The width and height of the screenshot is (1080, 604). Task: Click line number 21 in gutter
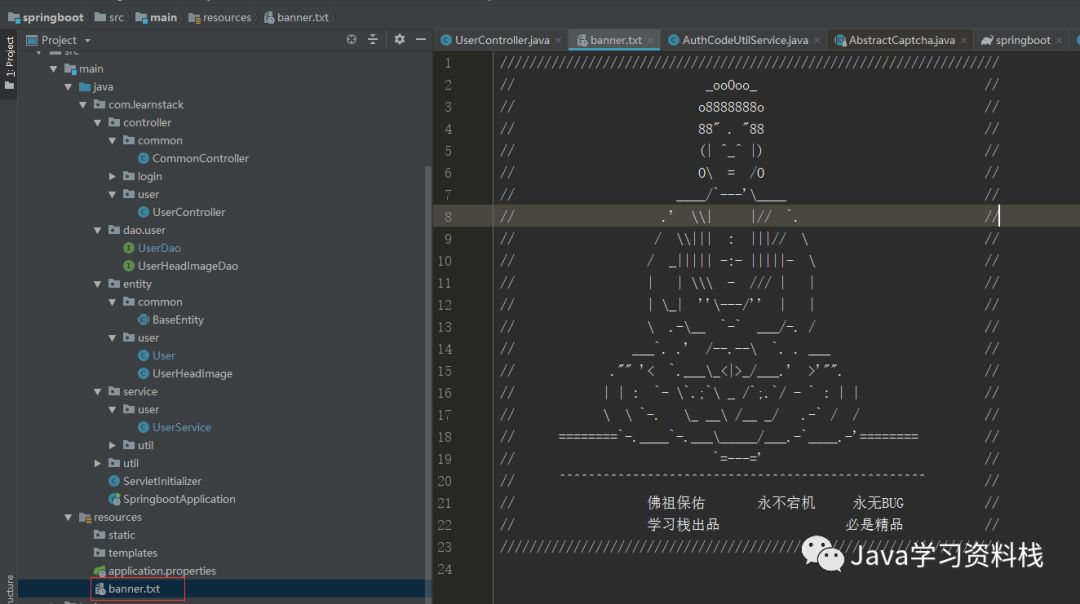(445, 503)
